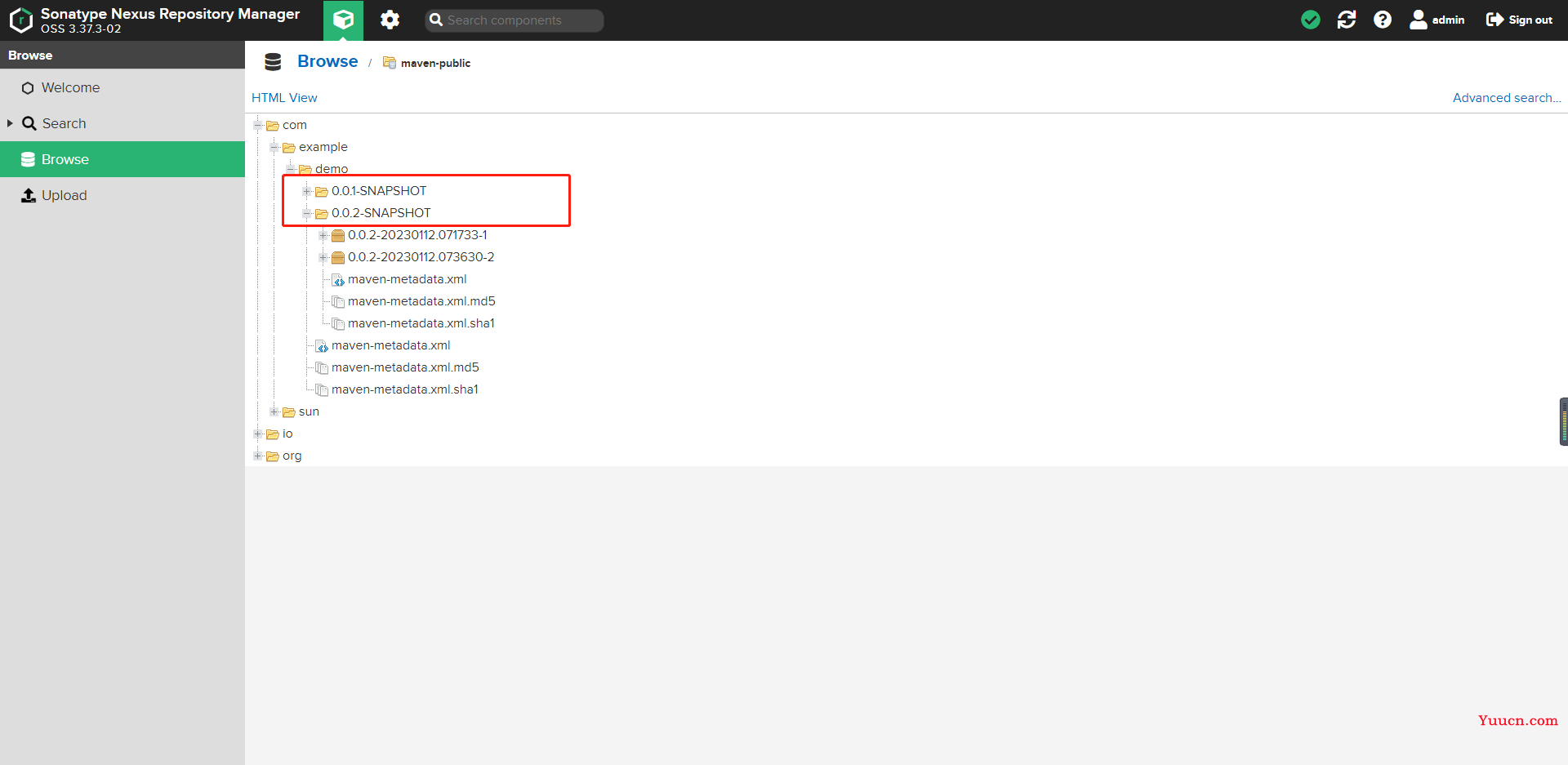Open the Browse cube icon in header
The image size is (1568, 765).
344,20
